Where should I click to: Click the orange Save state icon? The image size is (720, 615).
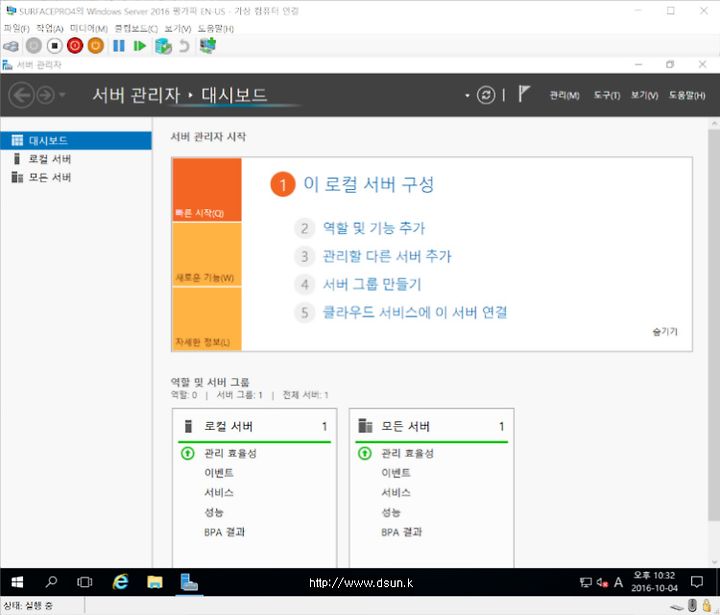tap(96, 45)
